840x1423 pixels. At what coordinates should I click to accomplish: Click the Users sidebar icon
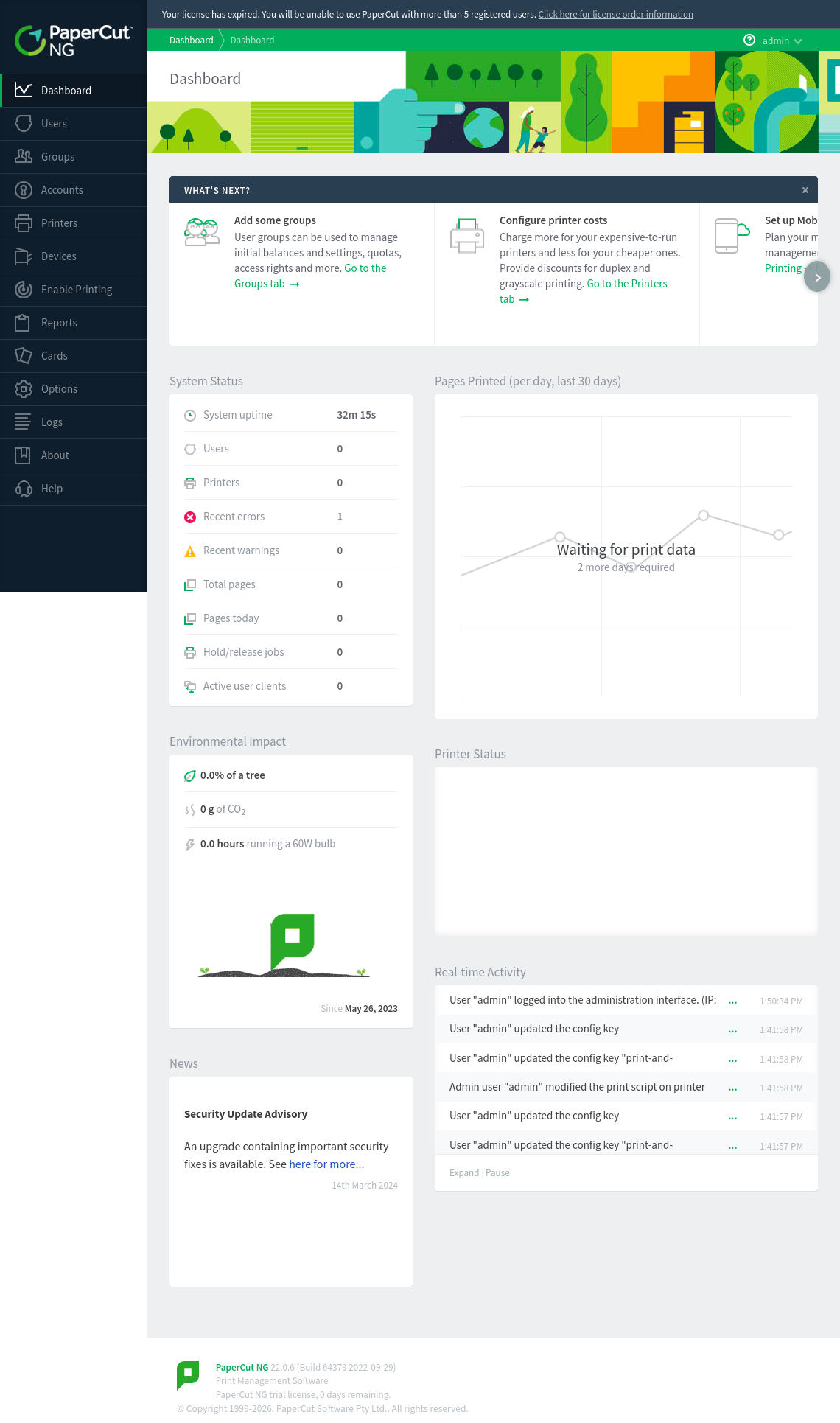(24, 124)
